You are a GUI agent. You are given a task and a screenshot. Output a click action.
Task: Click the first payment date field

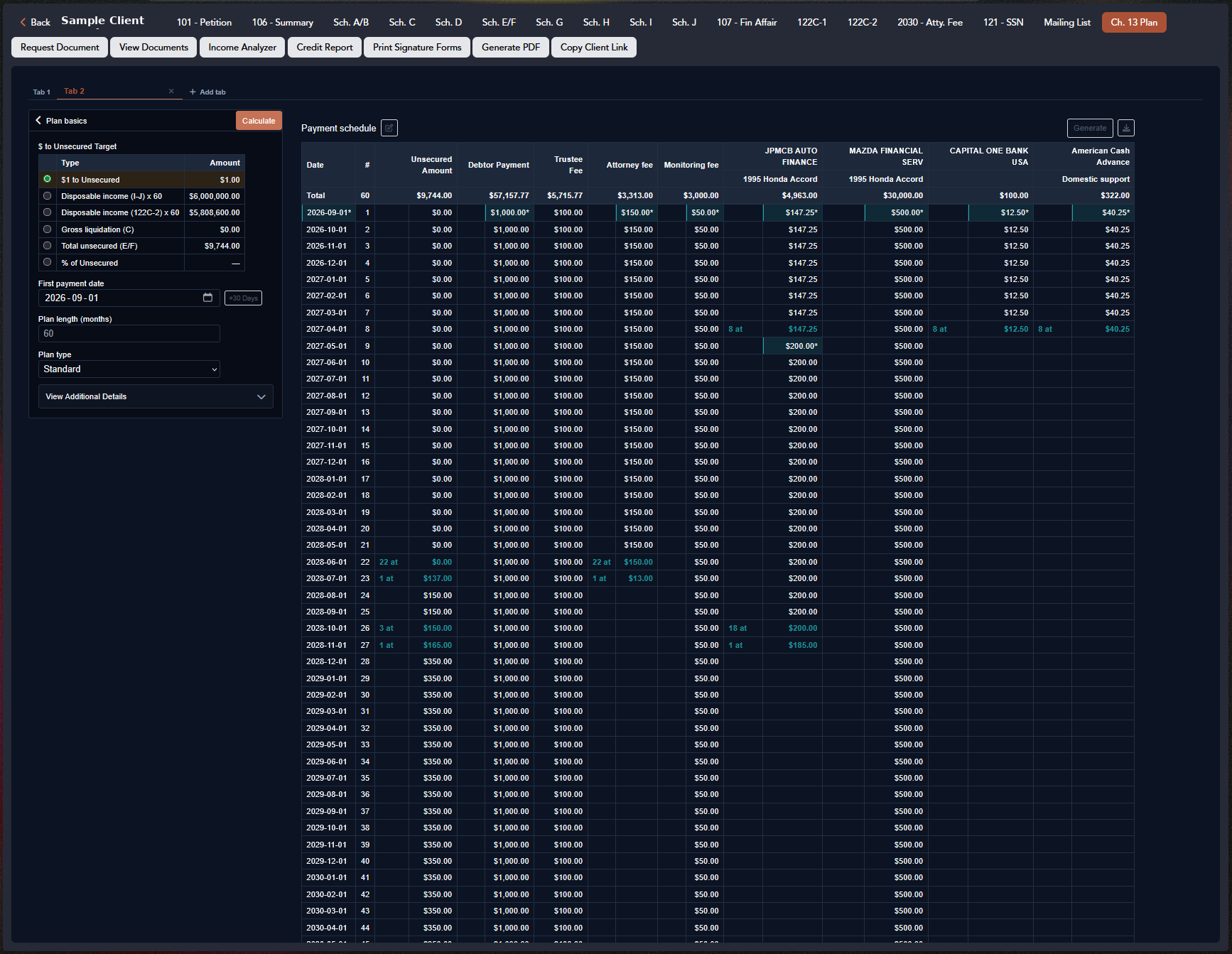tap(129, 298)
